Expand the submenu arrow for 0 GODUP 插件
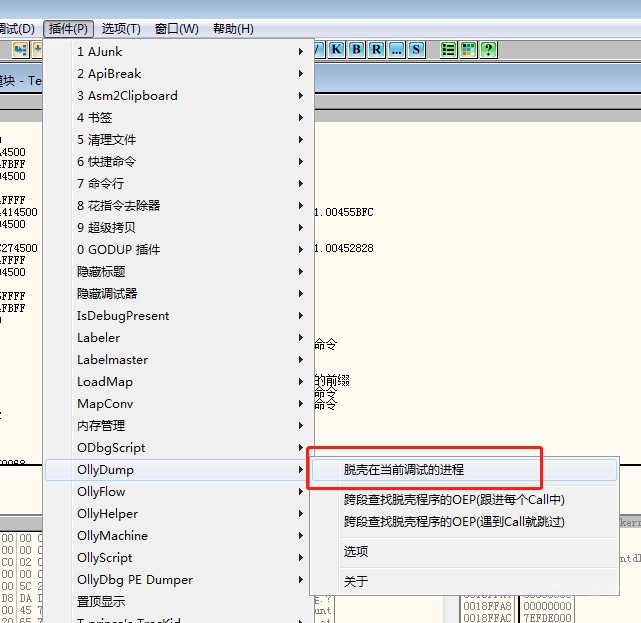The height and width of the screenshot is (623, 641). click(301, 250)
